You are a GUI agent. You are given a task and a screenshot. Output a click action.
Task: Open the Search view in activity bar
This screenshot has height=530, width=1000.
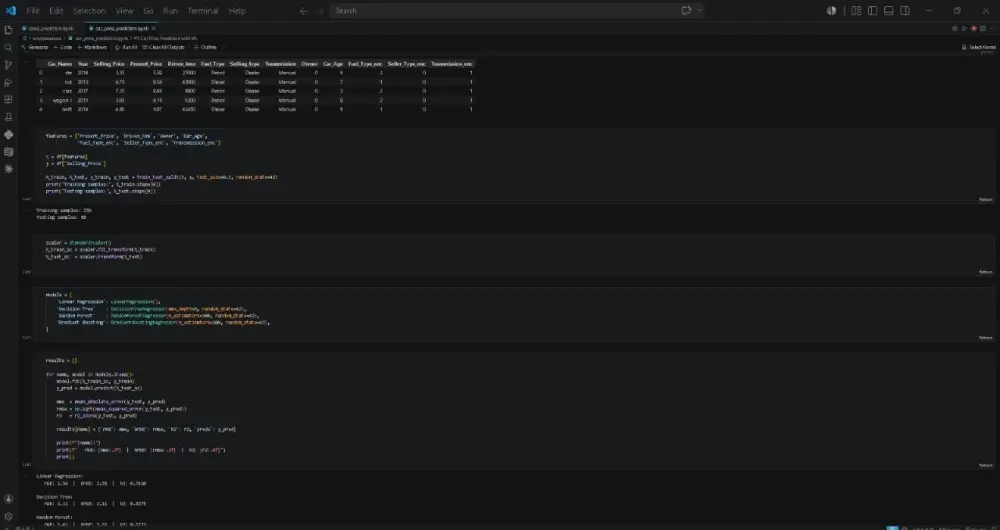pos(8,47)
